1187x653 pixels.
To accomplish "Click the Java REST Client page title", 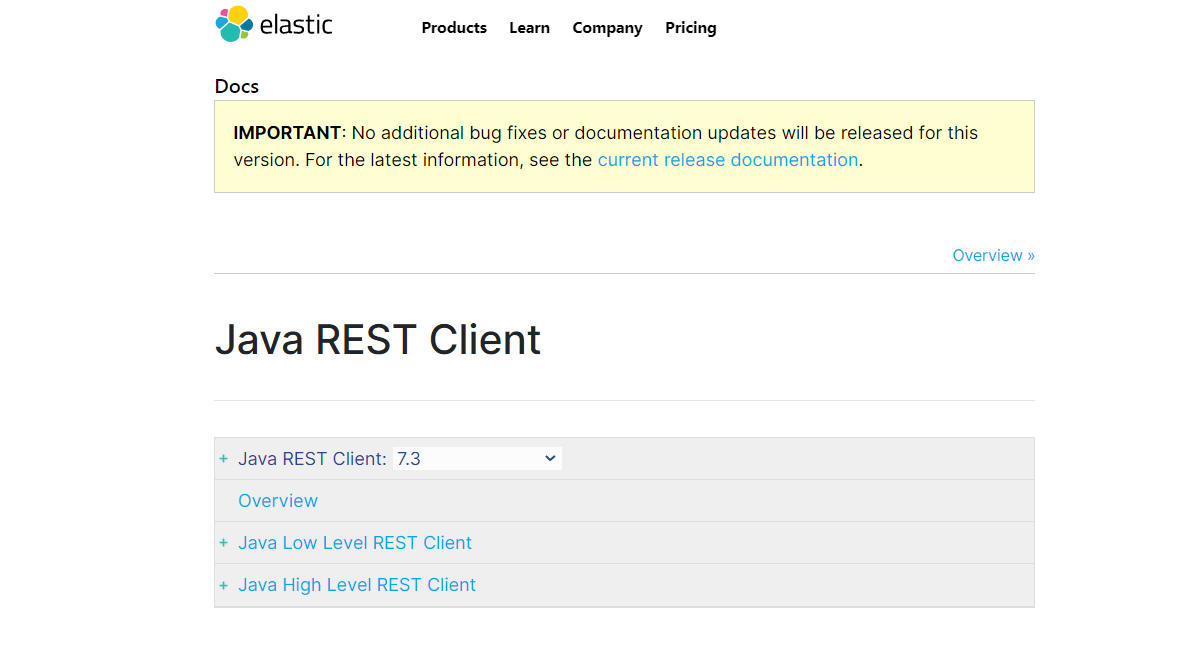I will tap(378, 339).
